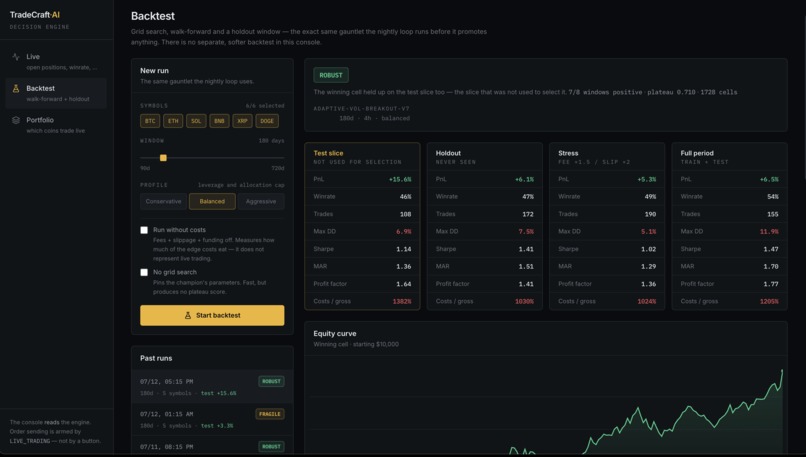Toggle the ETH symbol chip
This screenshot has height=457, width=806.
coord(173,121)
